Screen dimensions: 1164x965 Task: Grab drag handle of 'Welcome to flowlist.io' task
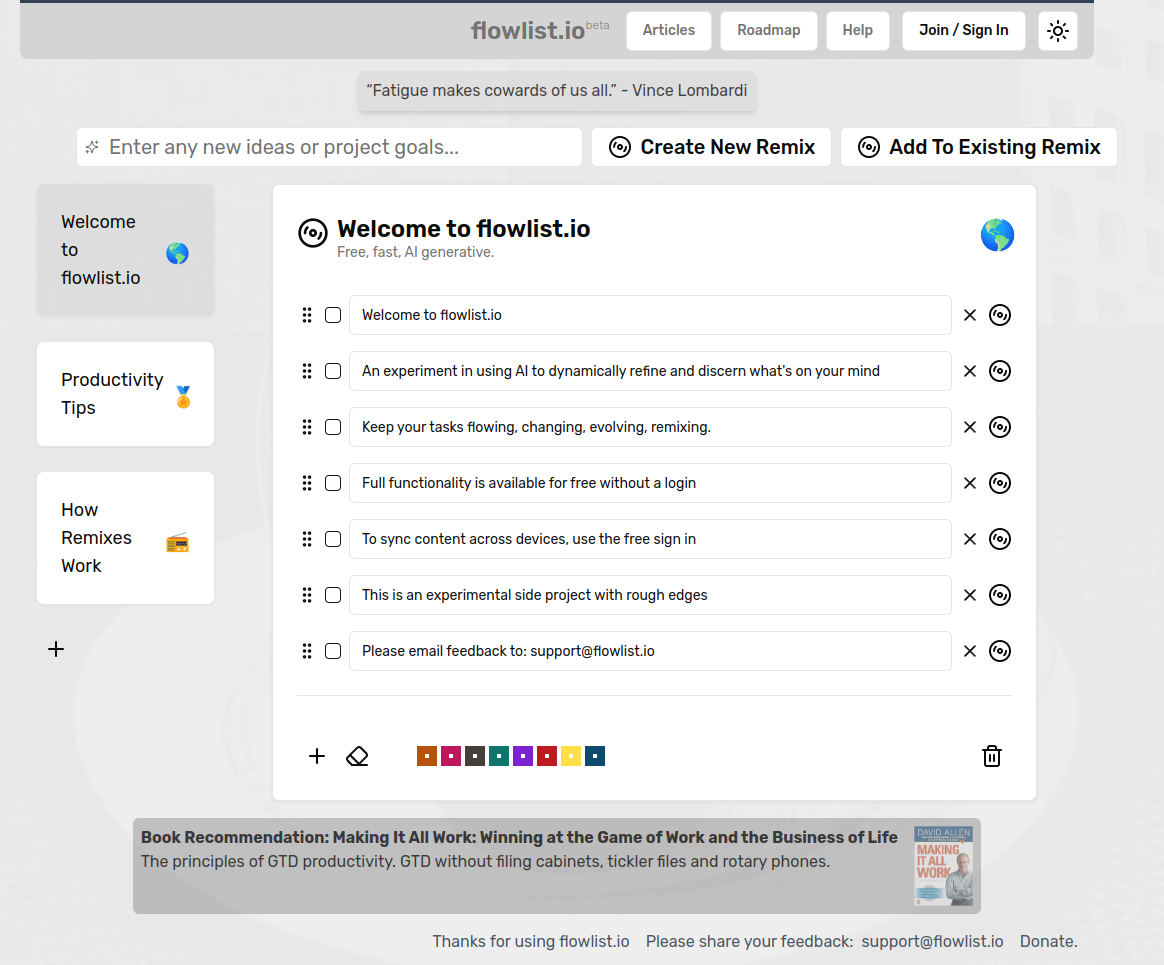click(307, 315)
